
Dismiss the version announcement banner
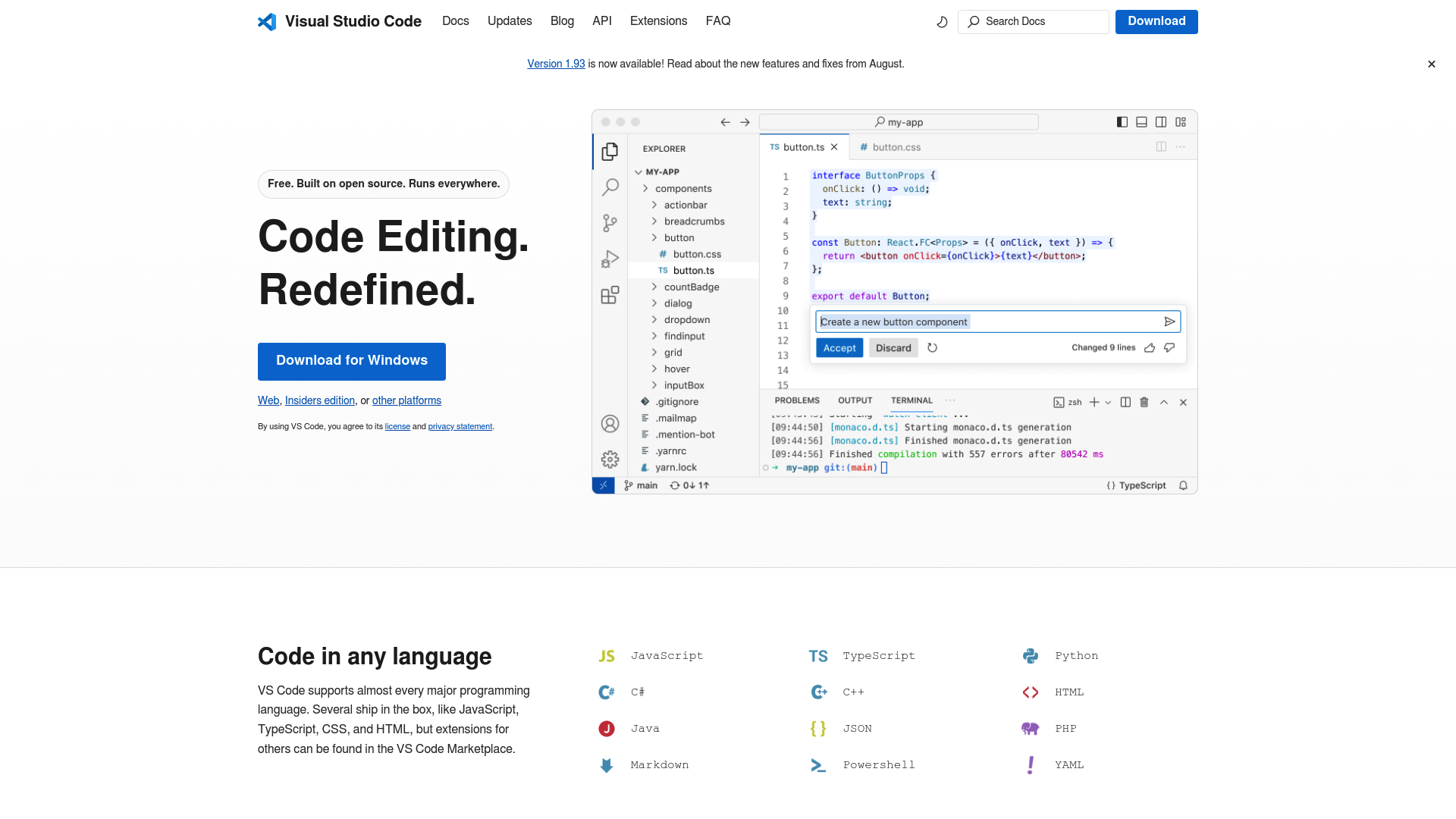click(x=1432, y=64)
